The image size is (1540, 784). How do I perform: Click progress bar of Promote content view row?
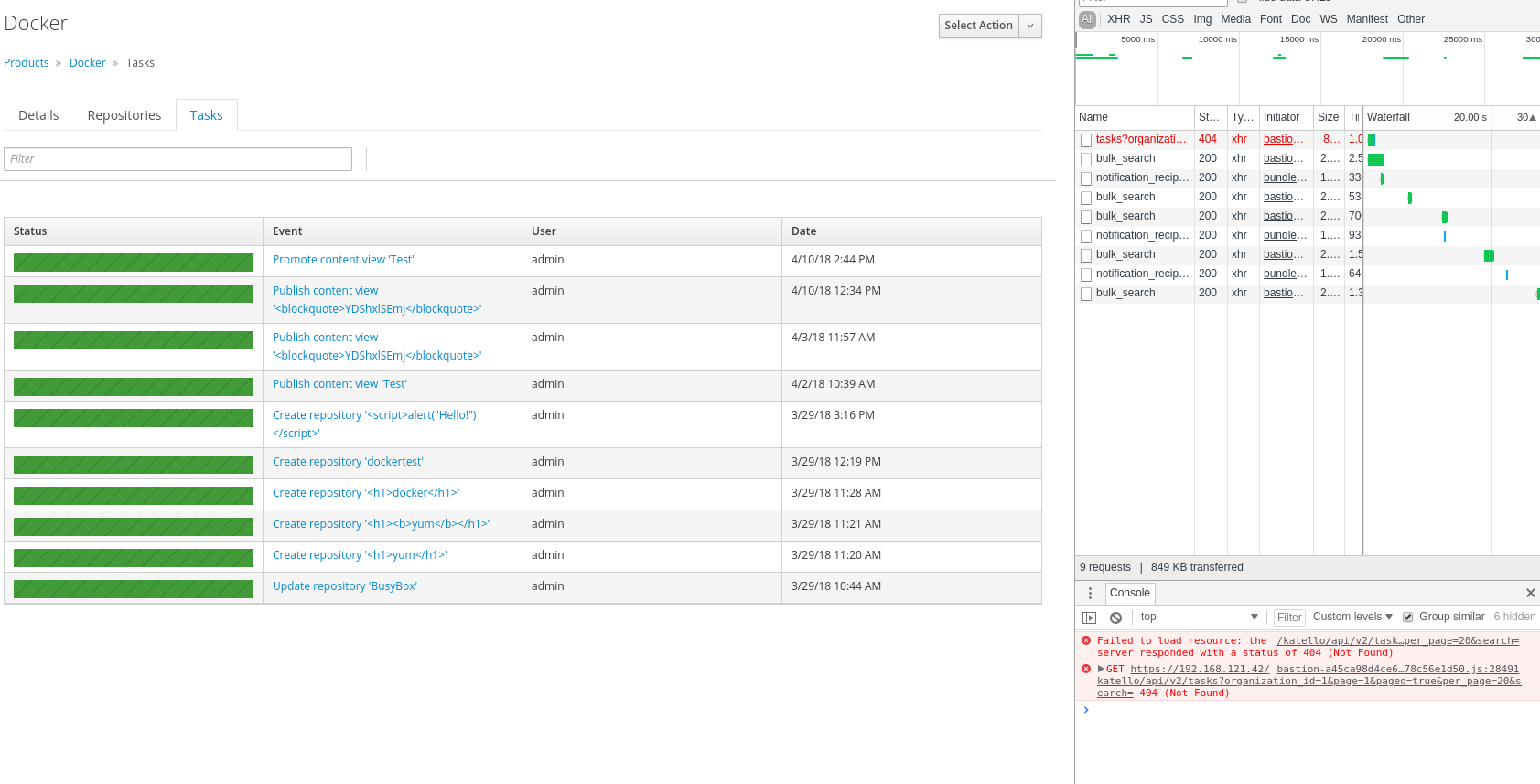point(134,263)
